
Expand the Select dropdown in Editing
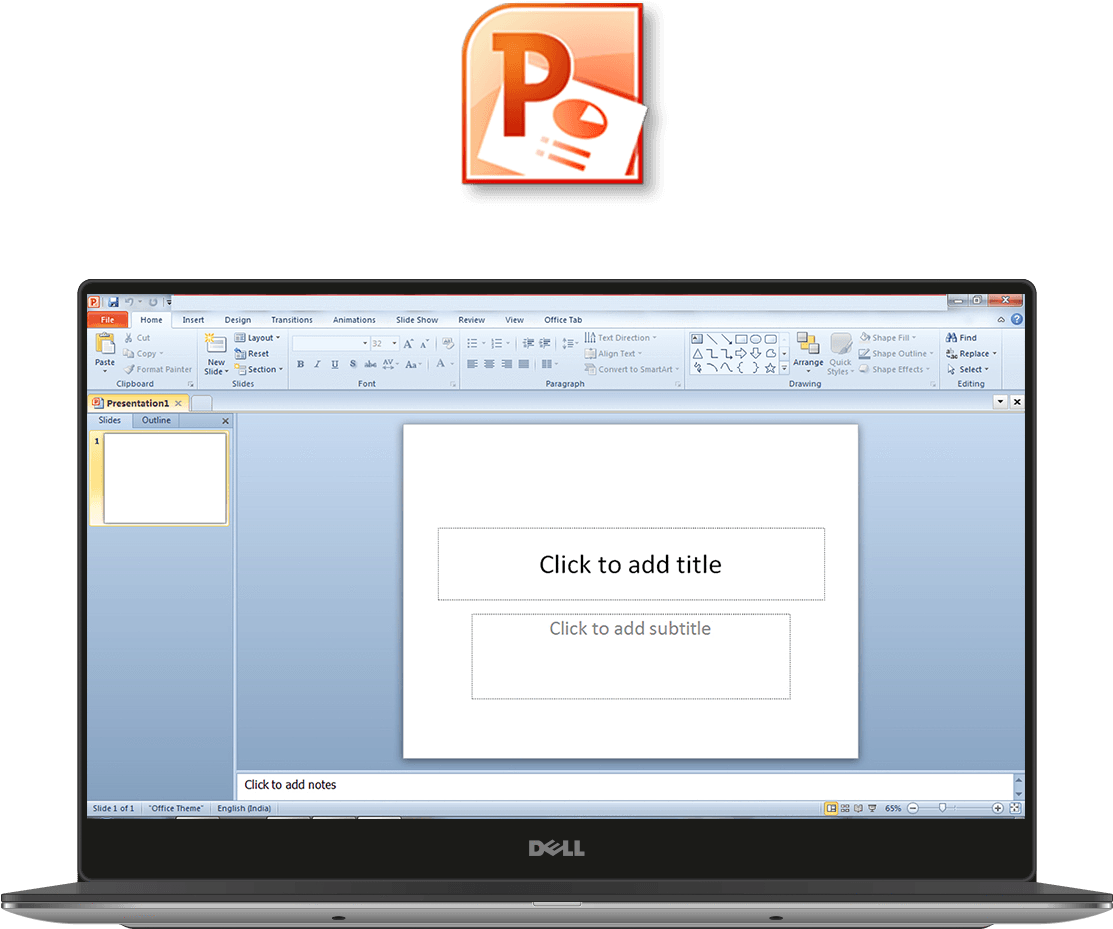967,369
